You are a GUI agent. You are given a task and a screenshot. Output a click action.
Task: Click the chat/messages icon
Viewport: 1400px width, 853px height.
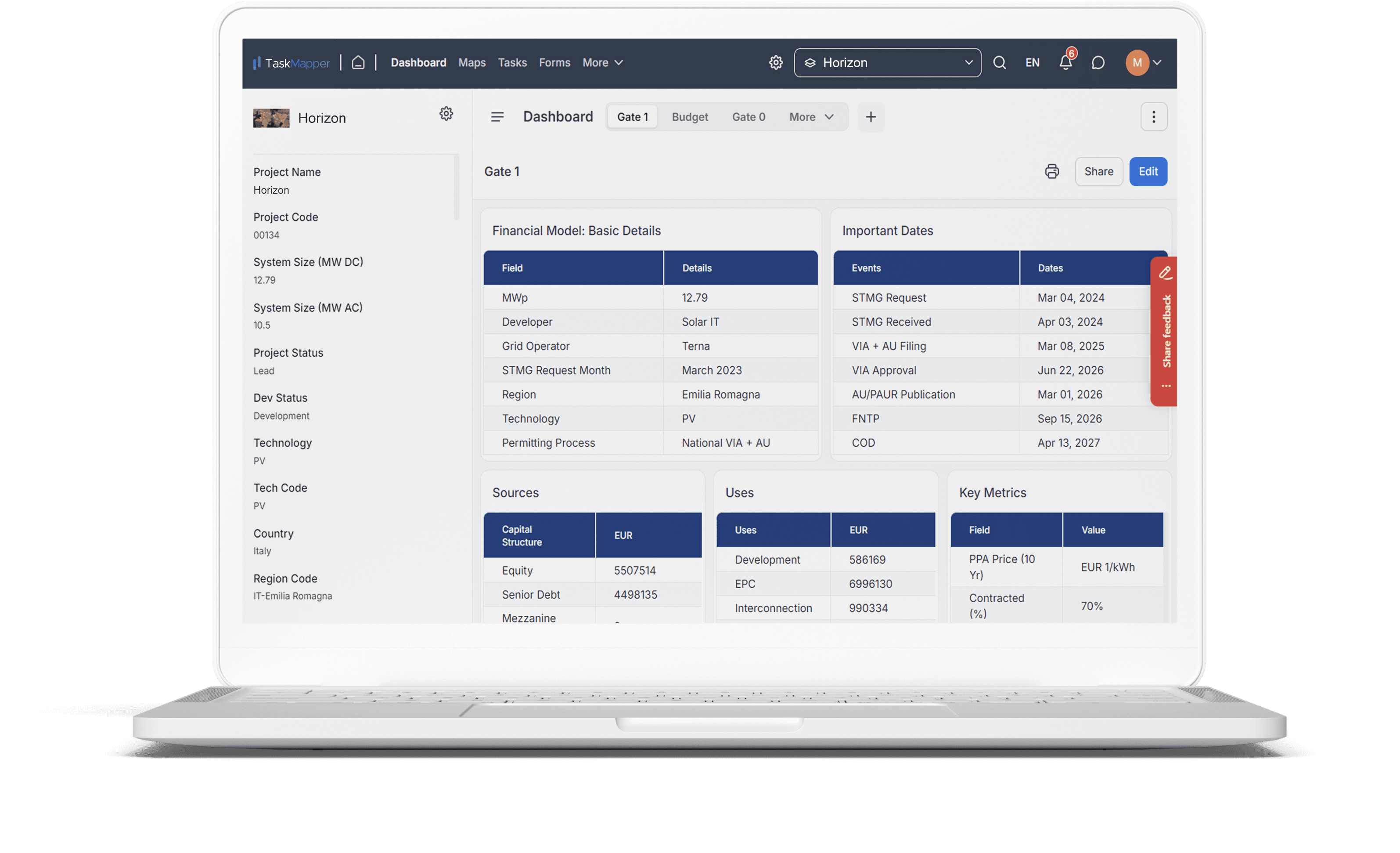coord(1098,62)
